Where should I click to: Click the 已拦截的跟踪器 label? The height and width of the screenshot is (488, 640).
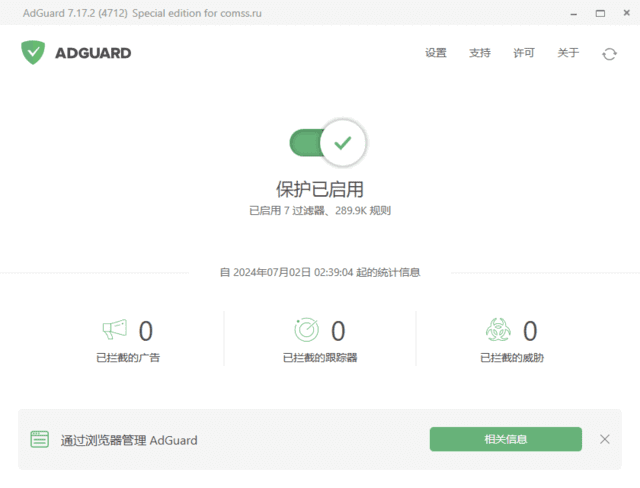(320, 357)
